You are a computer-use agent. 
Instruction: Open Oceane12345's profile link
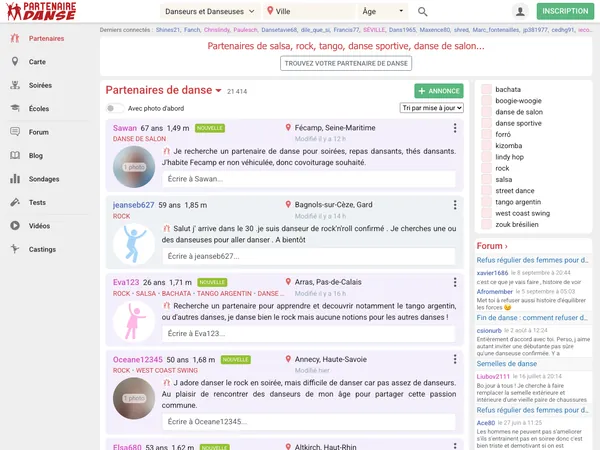(x=138, y=359)
